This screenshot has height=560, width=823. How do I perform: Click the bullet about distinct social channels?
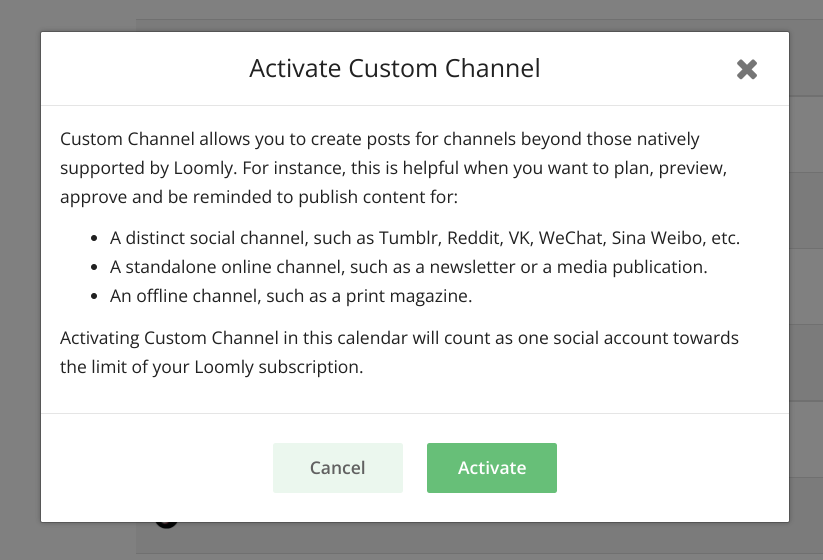tap(425, 238)
